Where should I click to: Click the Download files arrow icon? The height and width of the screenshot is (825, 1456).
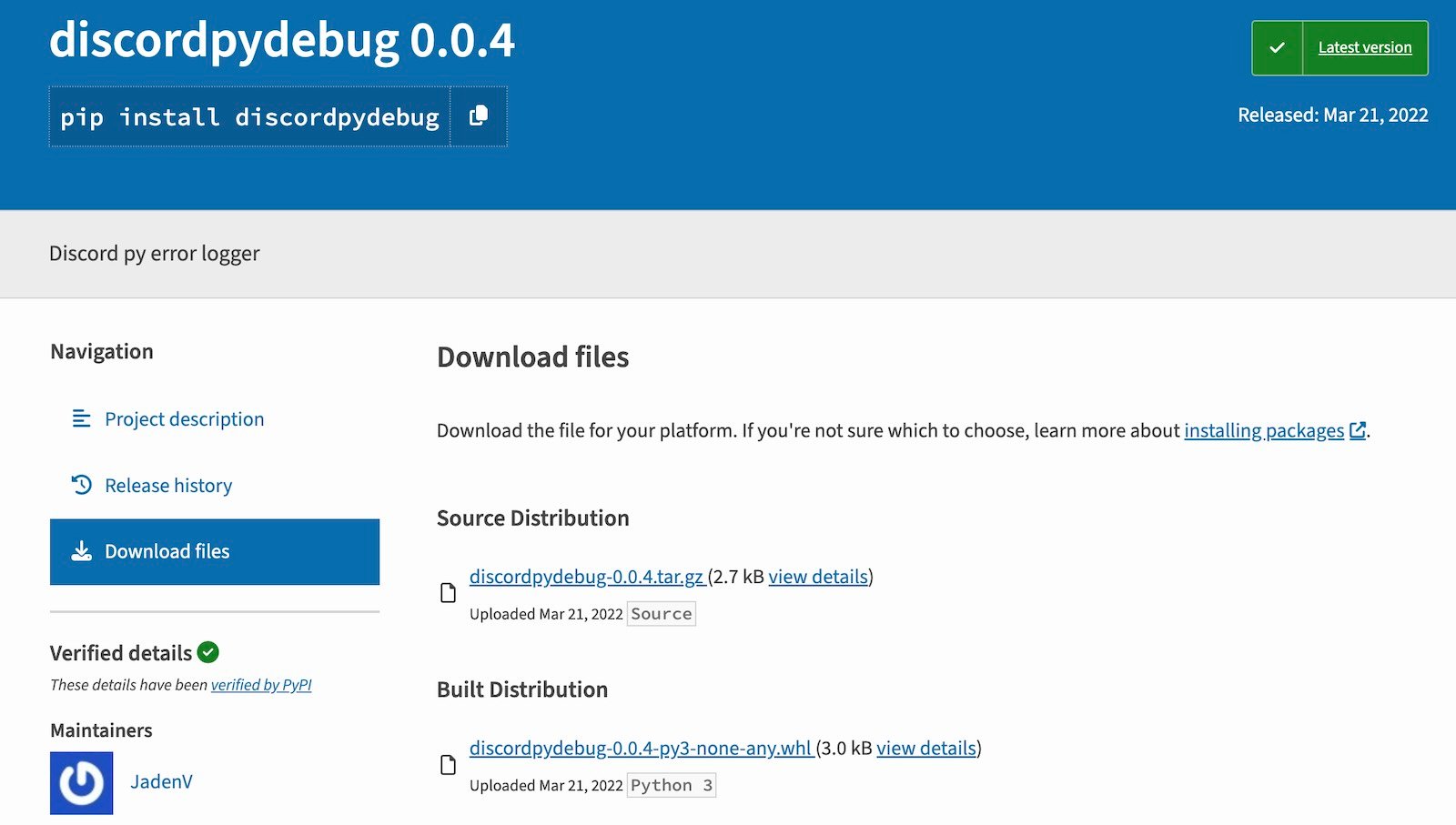pos(82,551)
